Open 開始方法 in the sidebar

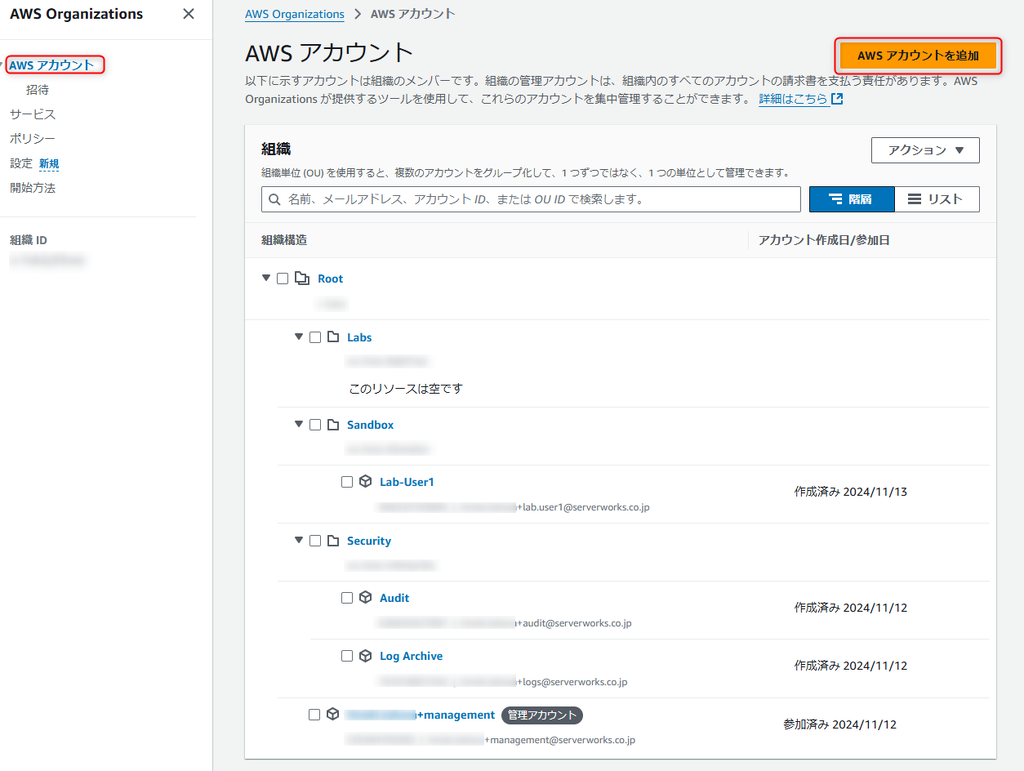[x=33, y=188]
